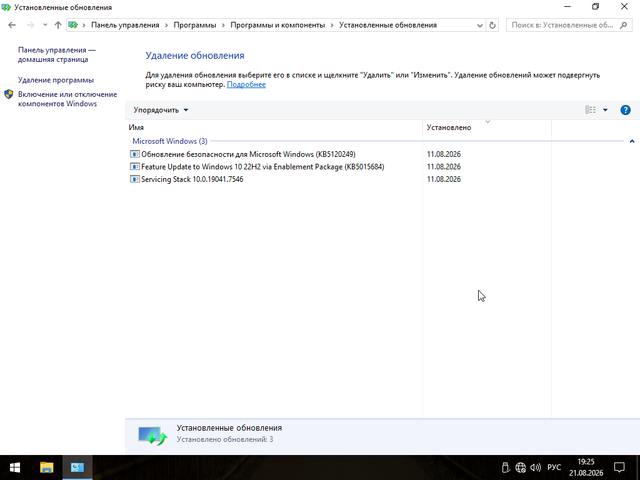This screenshot has width=640, height=480.
Task: Click install date of KB5120249 update
Action: 444,154
